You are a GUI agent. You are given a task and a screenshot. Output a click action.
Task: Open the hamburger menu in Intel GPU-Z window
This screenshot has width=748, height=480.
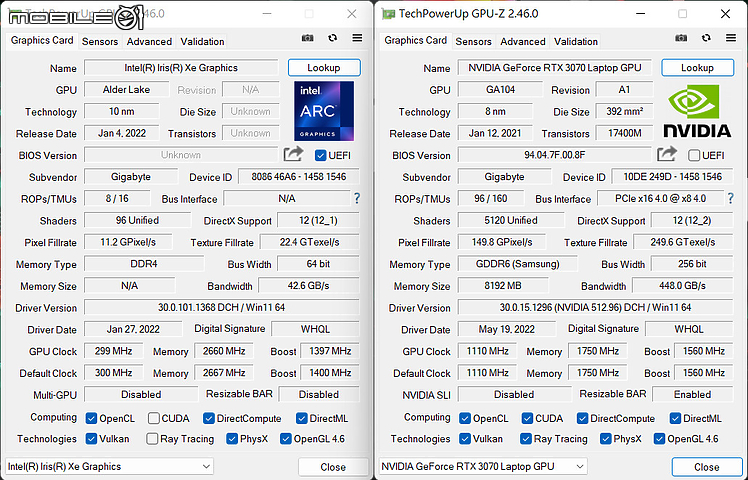tap(357, 38)
